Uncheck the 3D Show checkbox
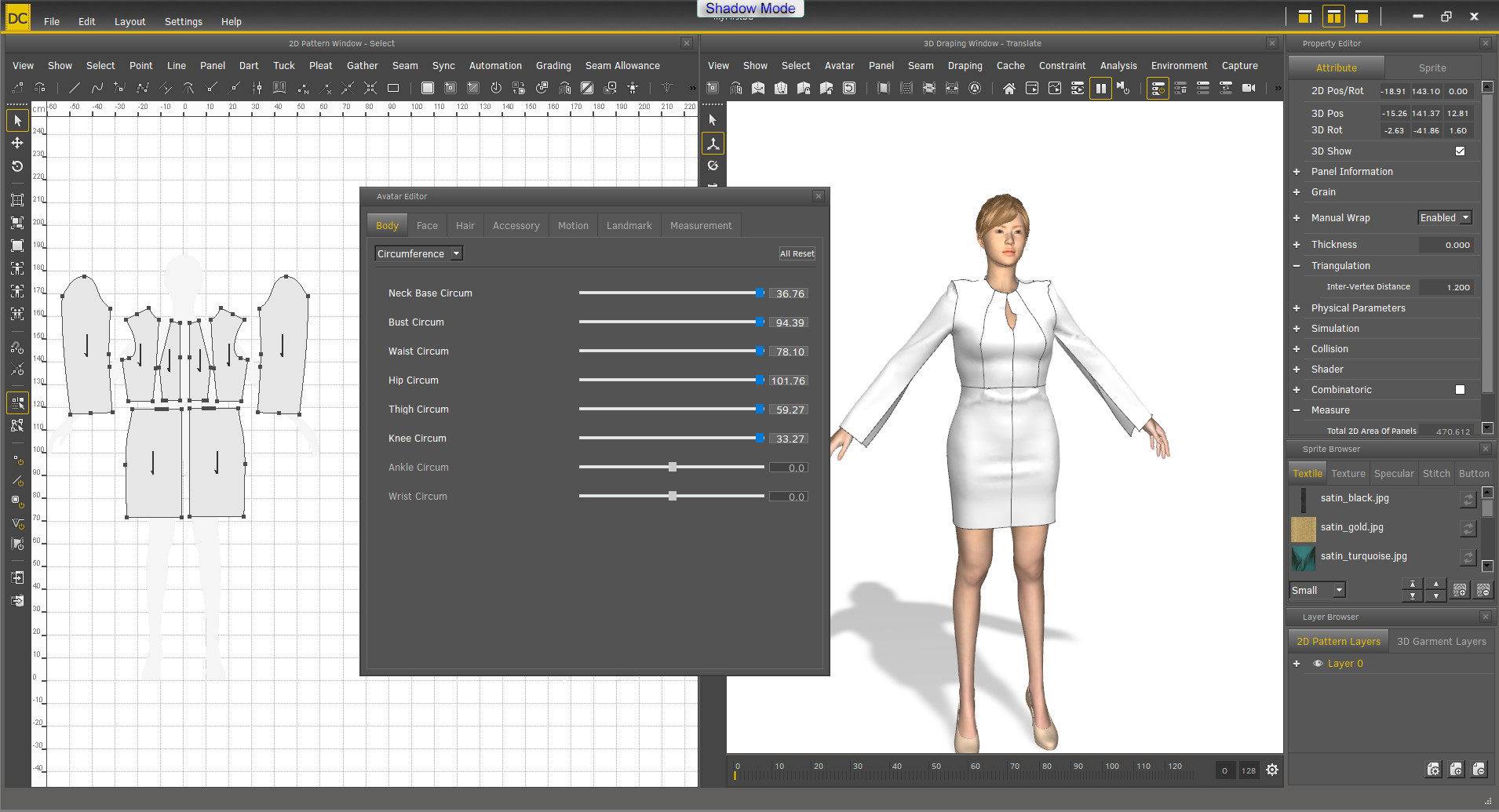Viewport: 1499px width, 812px height. coord(1460,151)
